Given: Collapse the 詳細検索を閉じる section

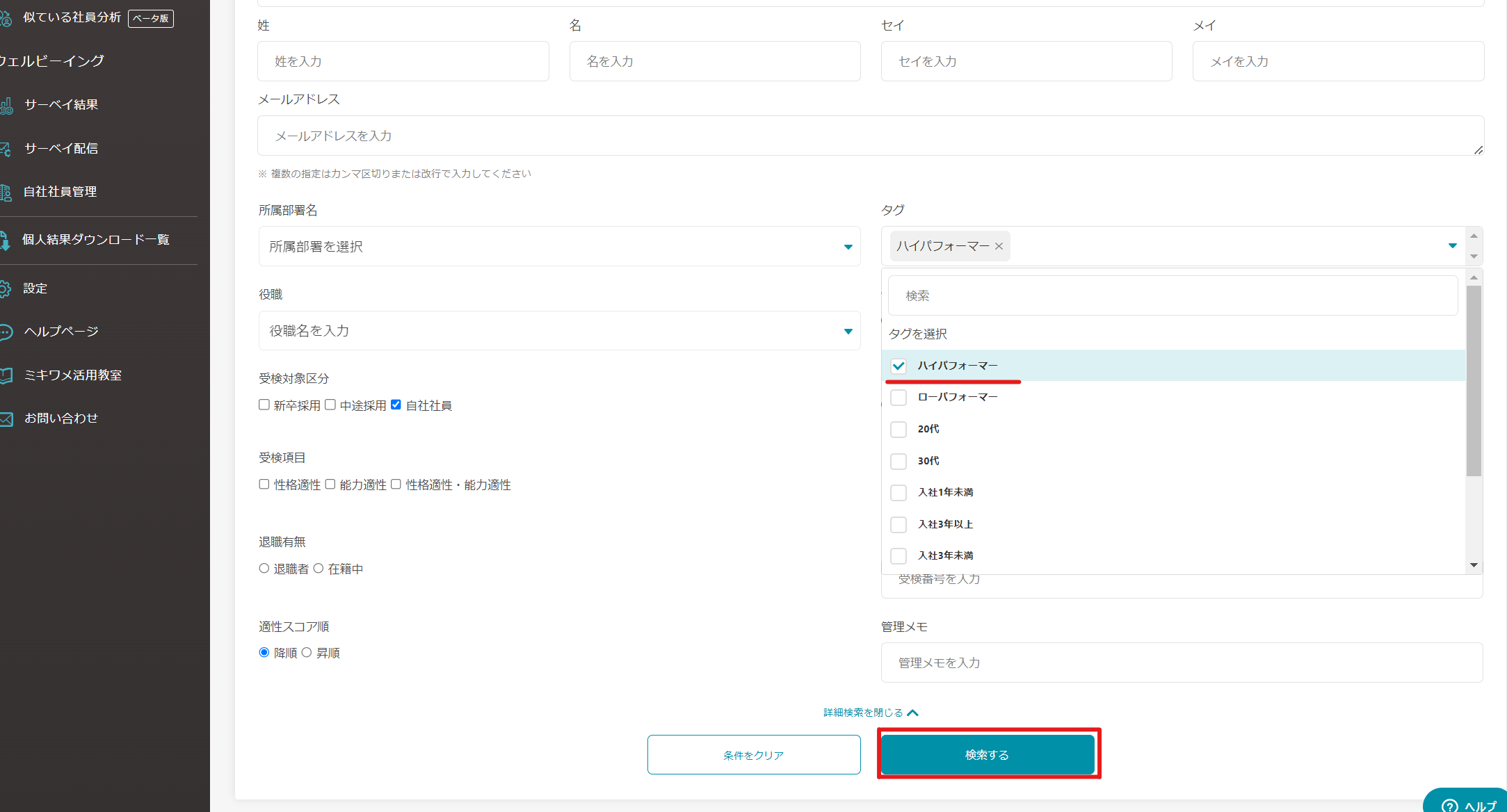Looking at the screenshot, I should [x=871, y=713].
